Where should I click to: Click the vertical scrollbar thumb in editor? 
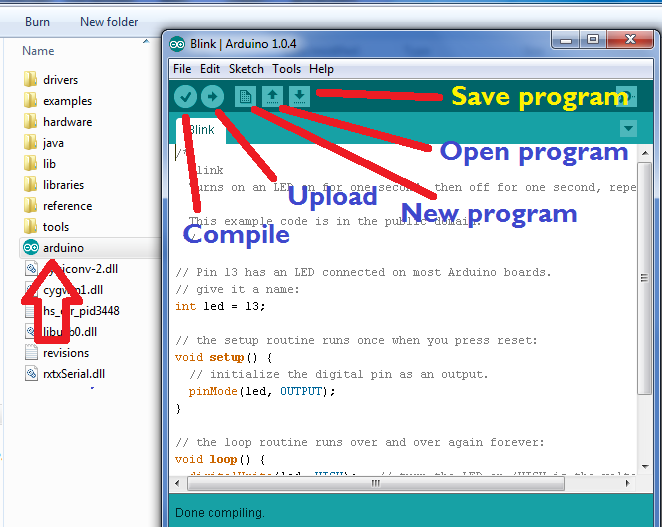coord(644,279)
